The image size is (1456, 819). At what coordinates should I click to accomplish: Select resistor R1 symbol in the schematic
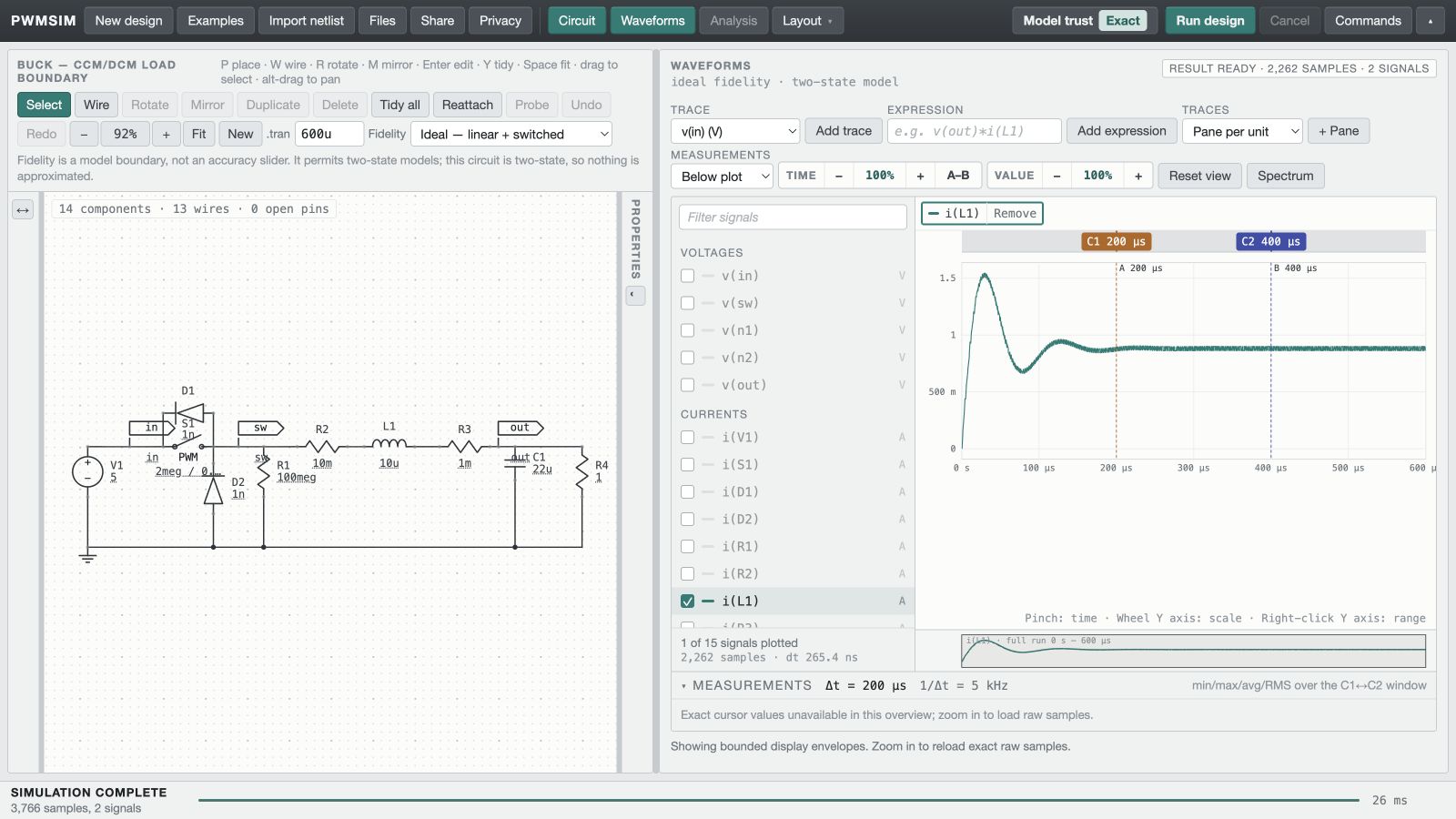pos(264,472)
